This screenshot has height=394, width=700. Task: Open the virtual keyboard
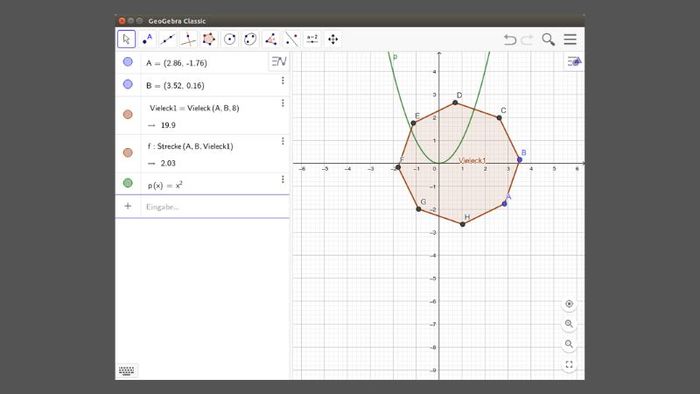[x=126, y=370]
